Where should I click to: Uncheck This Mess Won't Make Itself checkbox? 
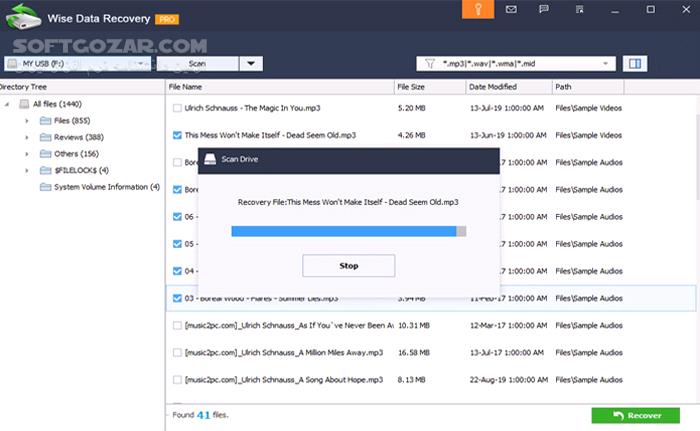(177, 135)
